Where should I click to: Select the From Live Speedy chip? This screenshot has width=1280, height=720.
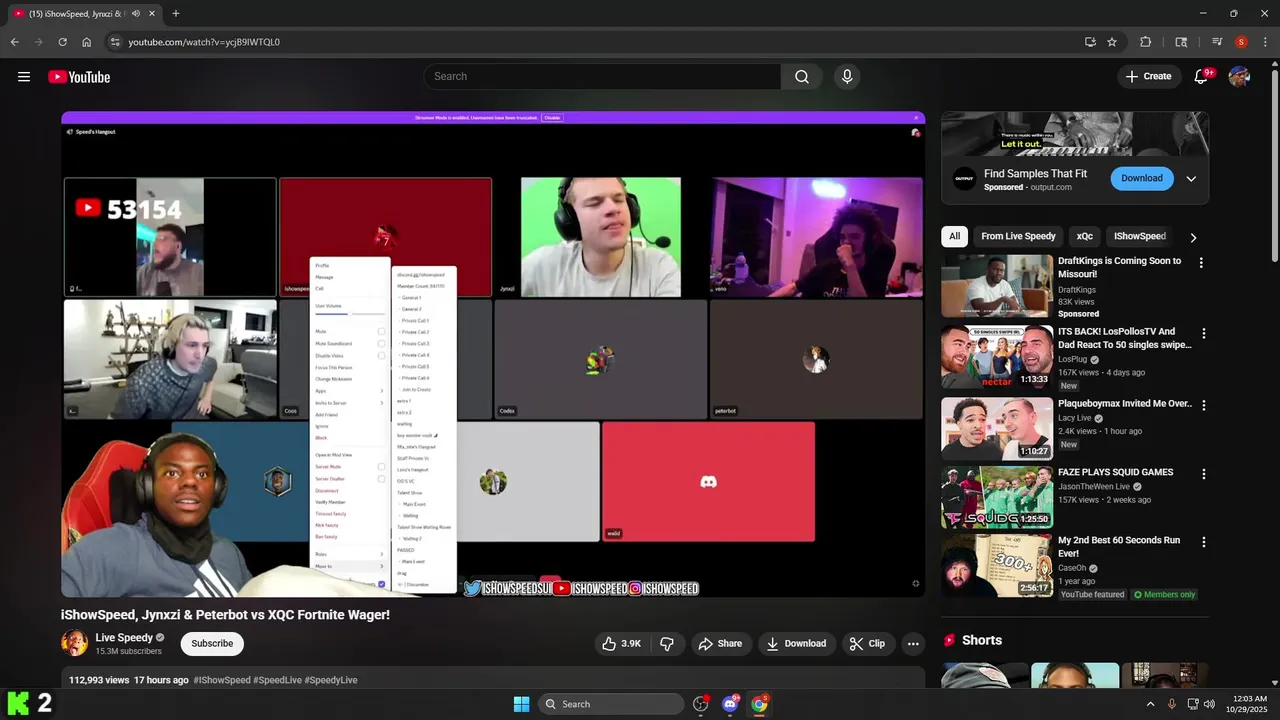click(1018, 237)
